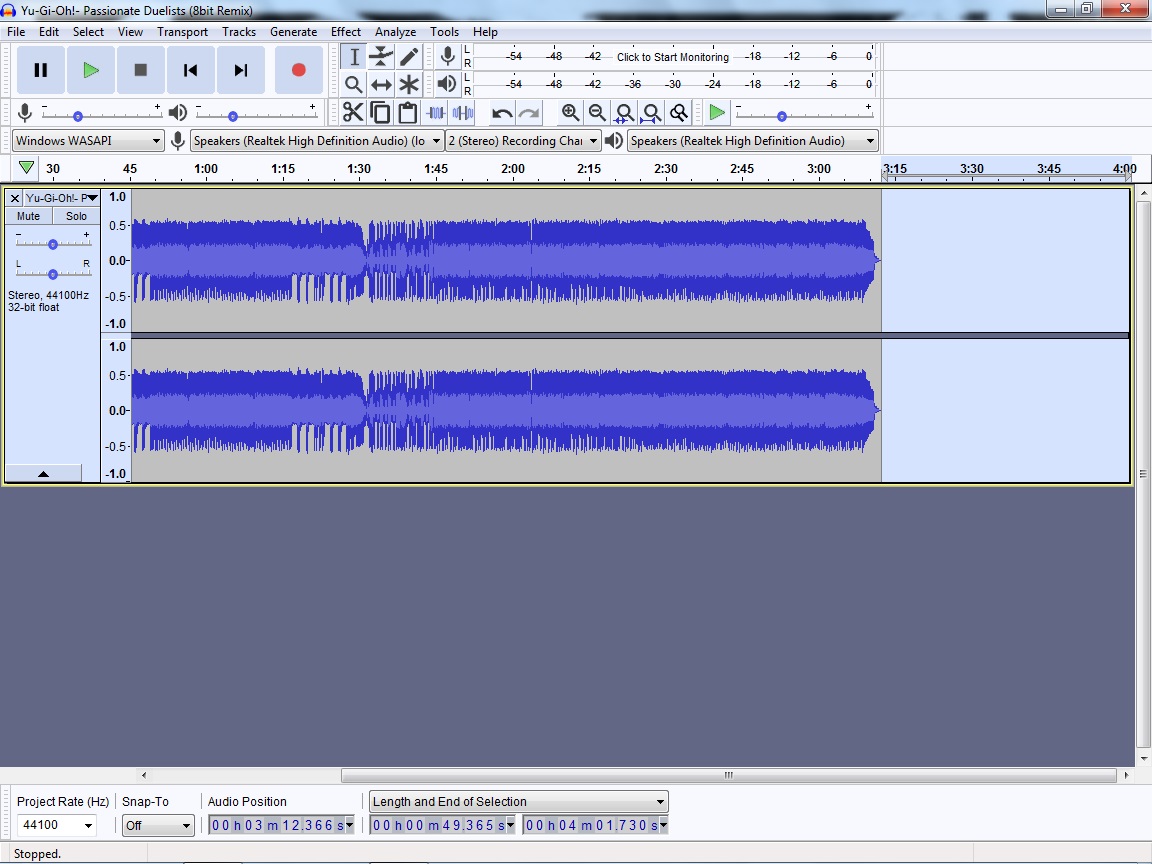Image resolution: width=1152 pixels, height=864 pixels.
Task: Open the Tracks menu
Action: point(239,32)
